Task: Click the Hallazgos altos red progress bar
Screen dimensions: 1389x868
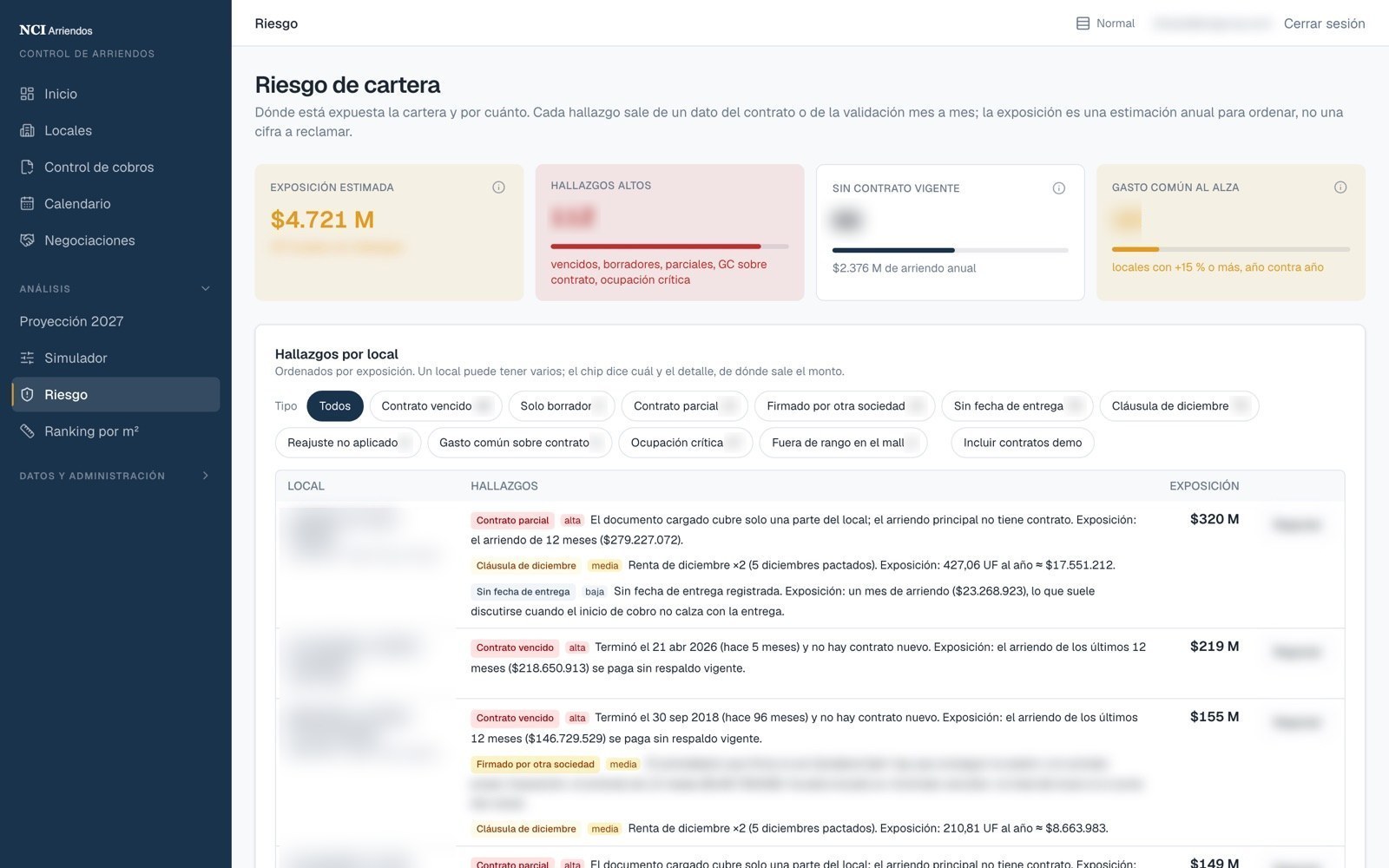Action: click(669, 247)
